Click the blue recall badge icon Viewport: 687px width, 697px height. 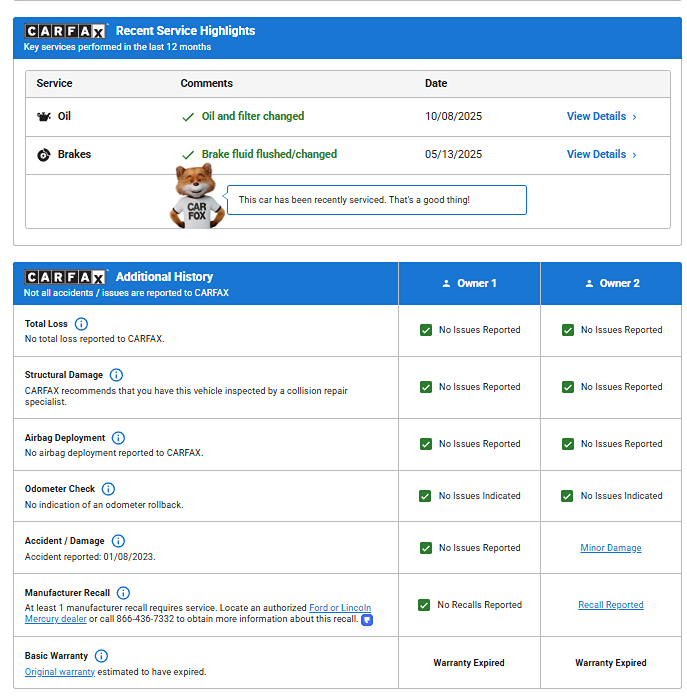coord(367,620)
